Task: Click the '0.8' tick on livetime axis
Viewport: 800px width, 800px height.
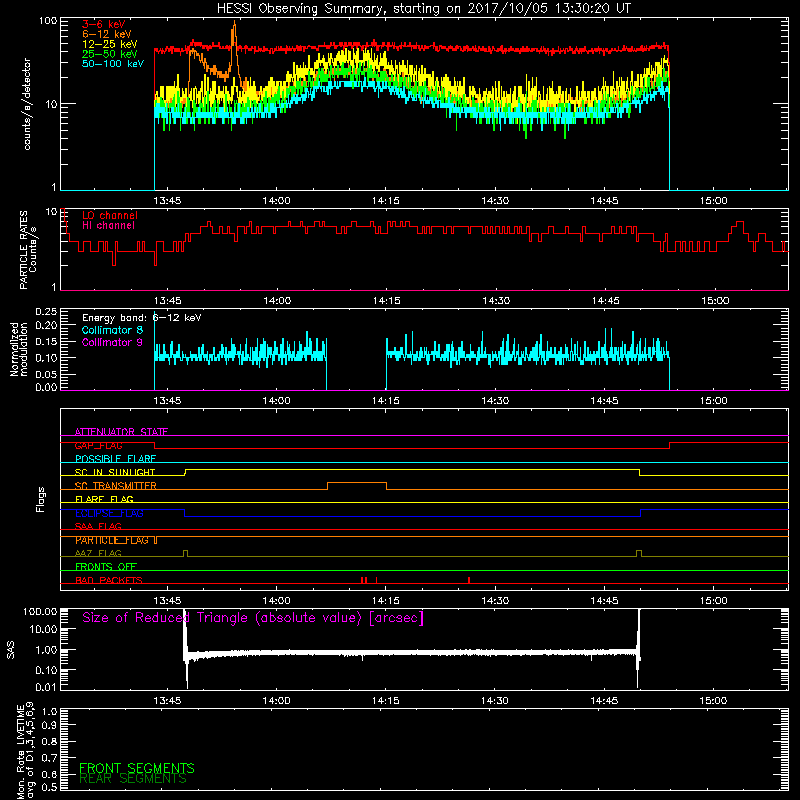Action: [49, 741]
